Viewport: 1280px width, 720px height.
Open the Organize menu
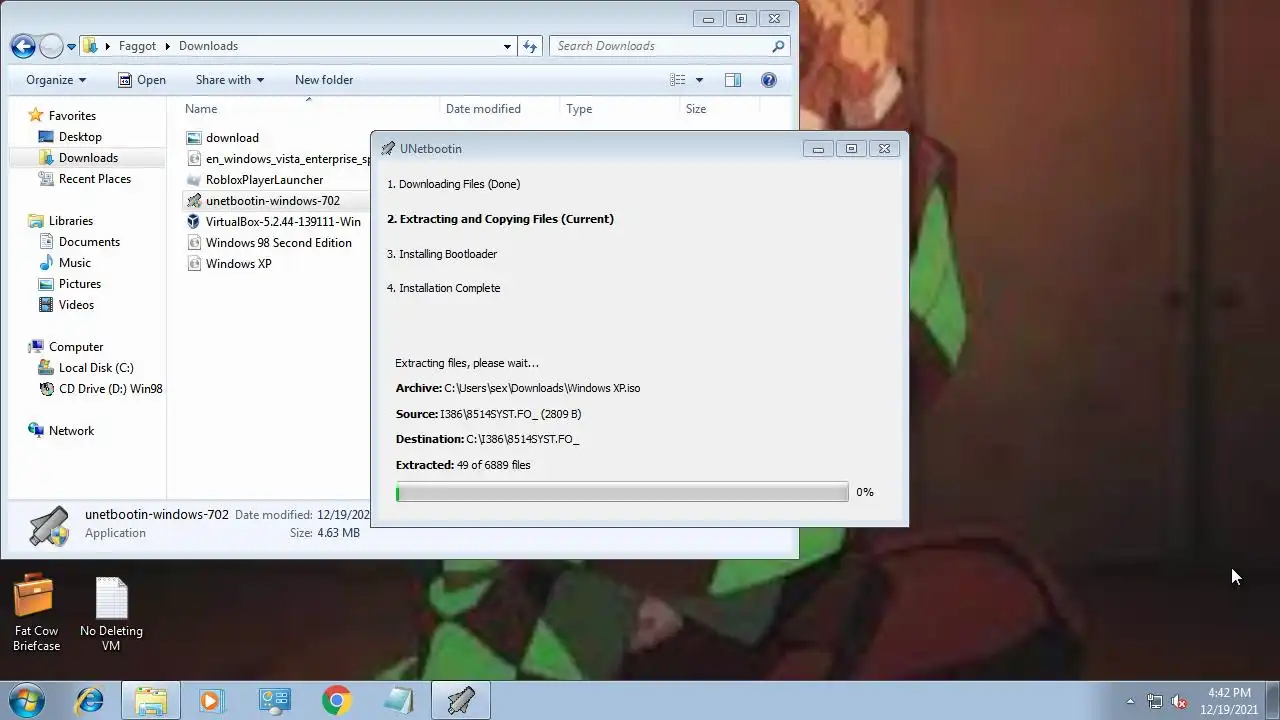pyautogui.click(x=56, y=80)
